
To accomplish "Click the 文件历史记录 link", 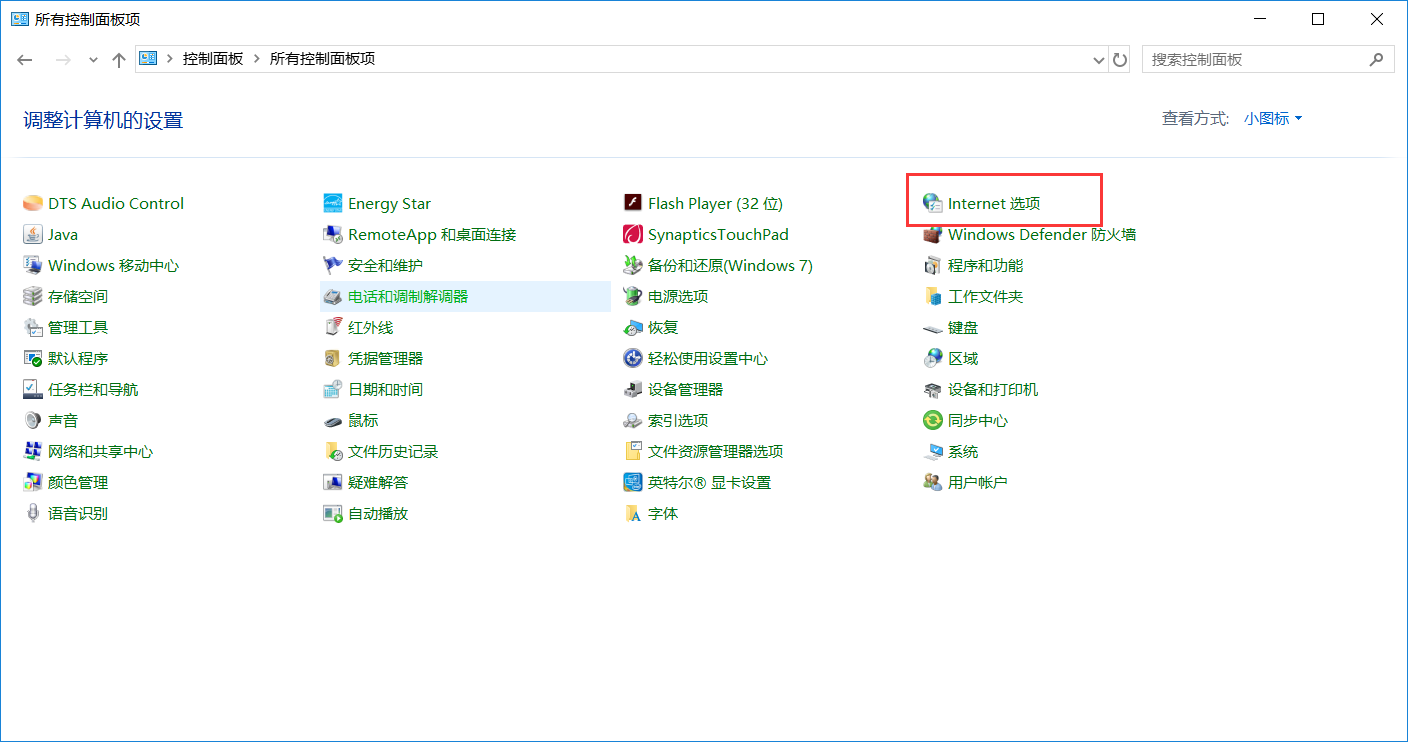I will (393, 452).
